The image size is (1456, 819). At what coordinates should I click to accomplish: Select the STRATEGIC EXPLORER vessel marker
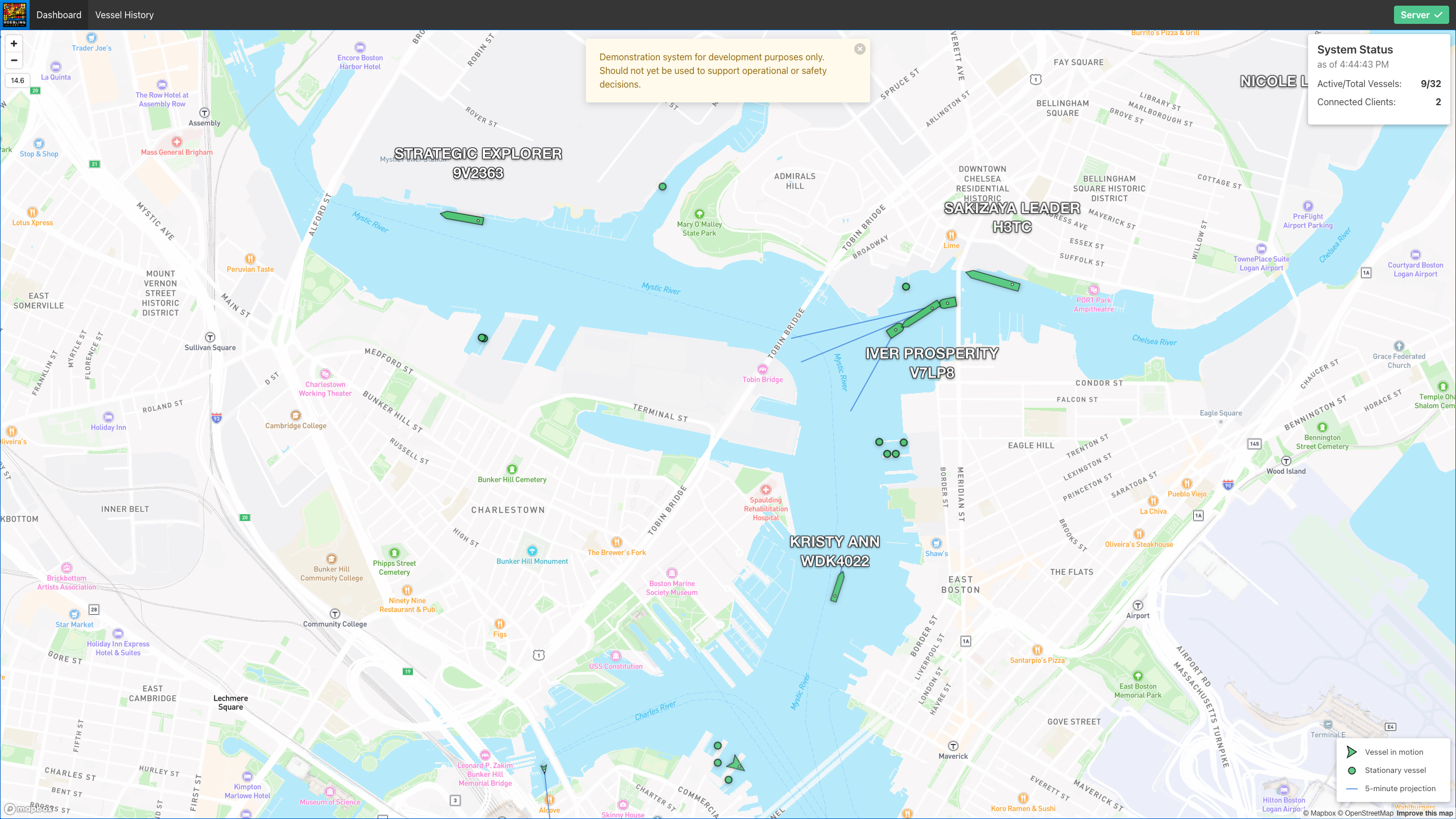[x=462, y=218]
